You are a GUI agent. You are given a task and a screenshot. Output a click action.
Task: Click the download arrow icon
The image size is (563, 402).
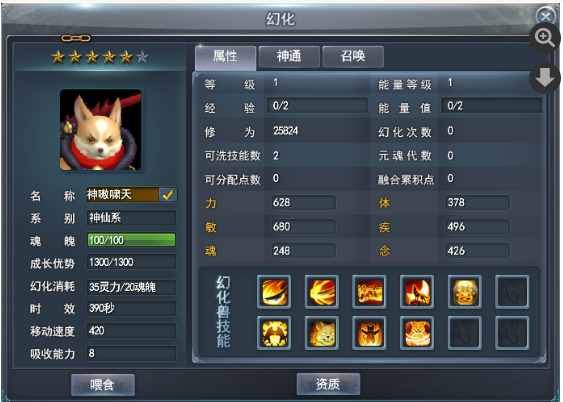coord(545,78)
